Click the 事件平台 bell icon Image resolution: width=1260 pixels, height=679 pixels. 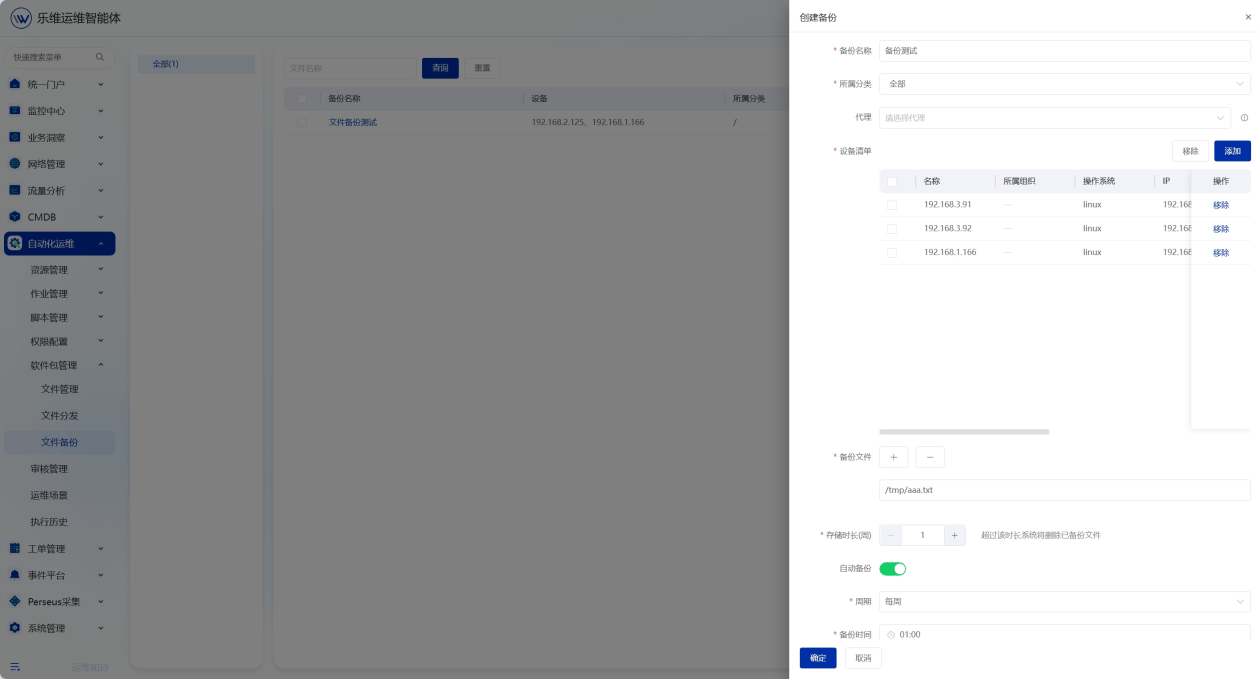(15, 575)
